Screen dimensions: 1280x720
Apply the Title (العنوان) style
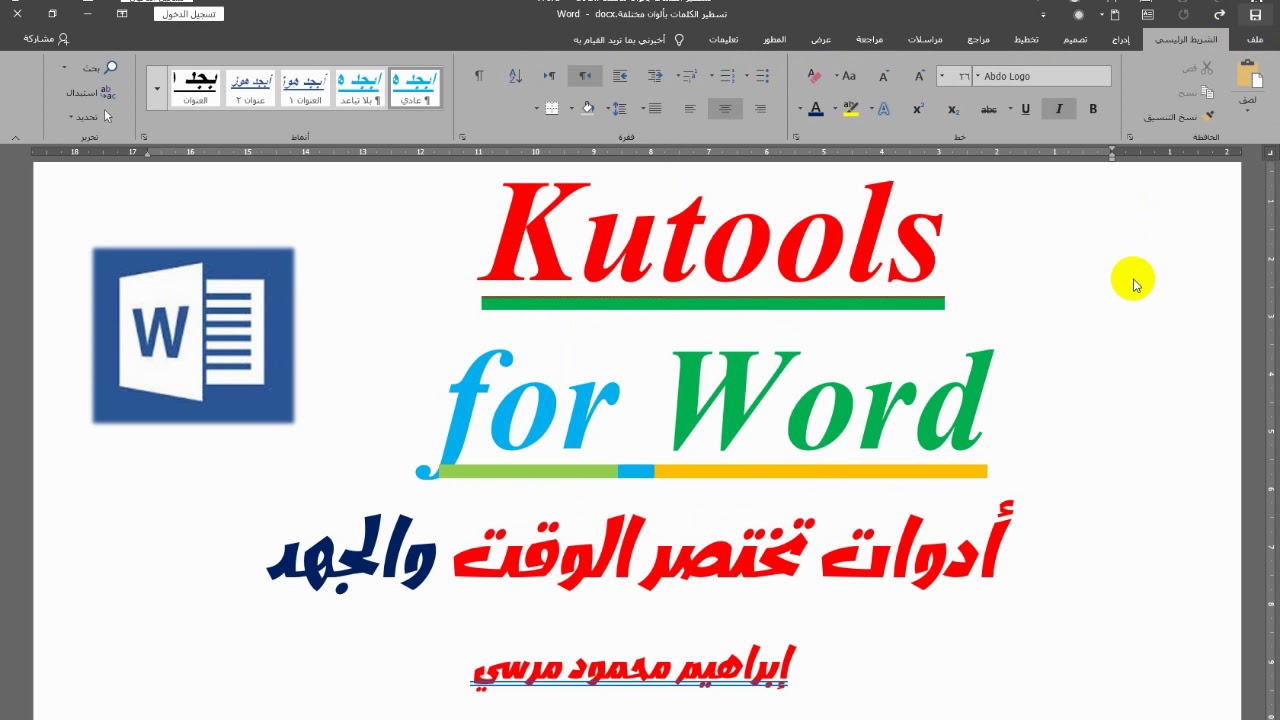click(195, 88)
